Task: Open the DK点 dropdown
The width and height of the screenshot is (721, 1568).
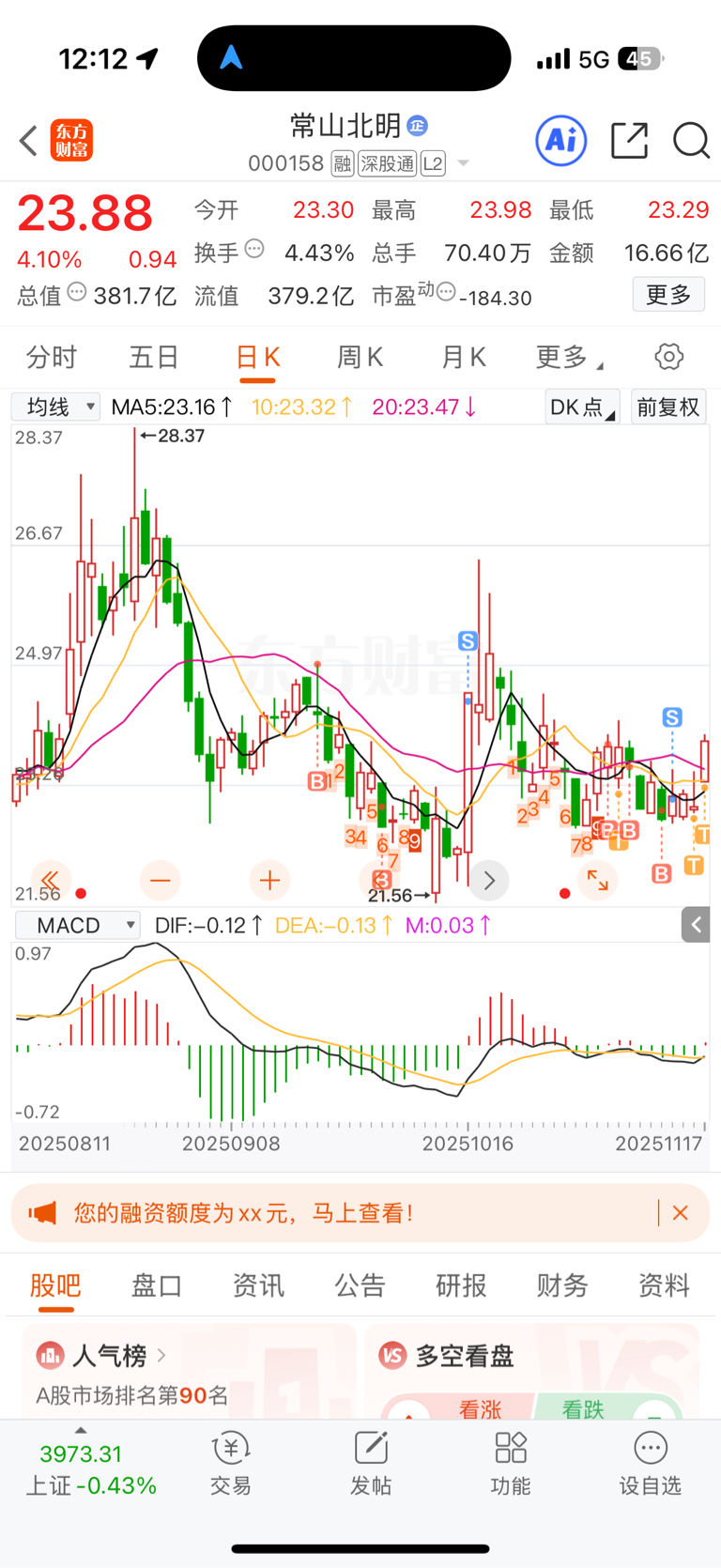Action: 582,407
